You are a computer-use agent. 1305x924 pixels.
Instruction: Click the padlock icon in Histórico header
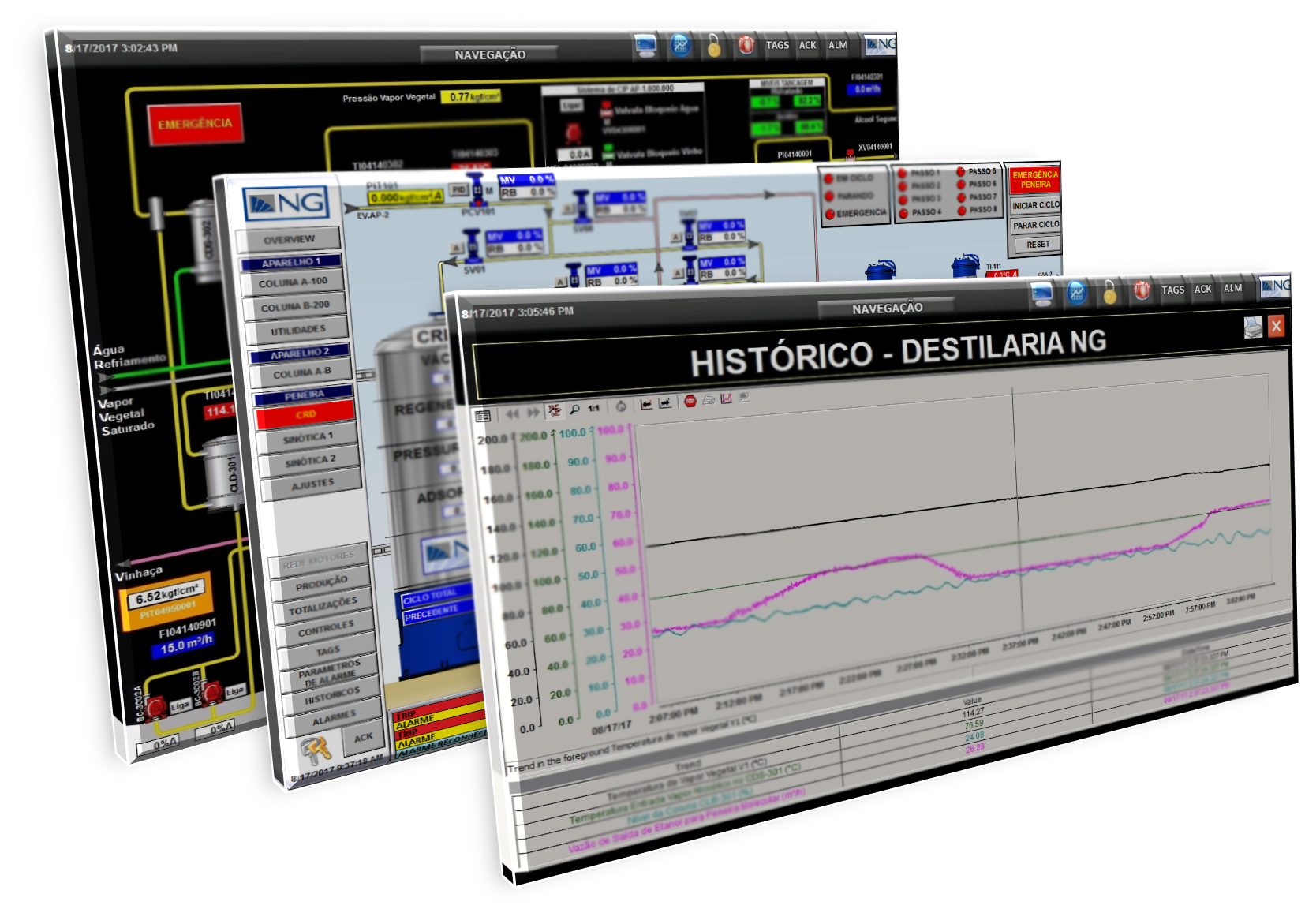[1109, 293]
